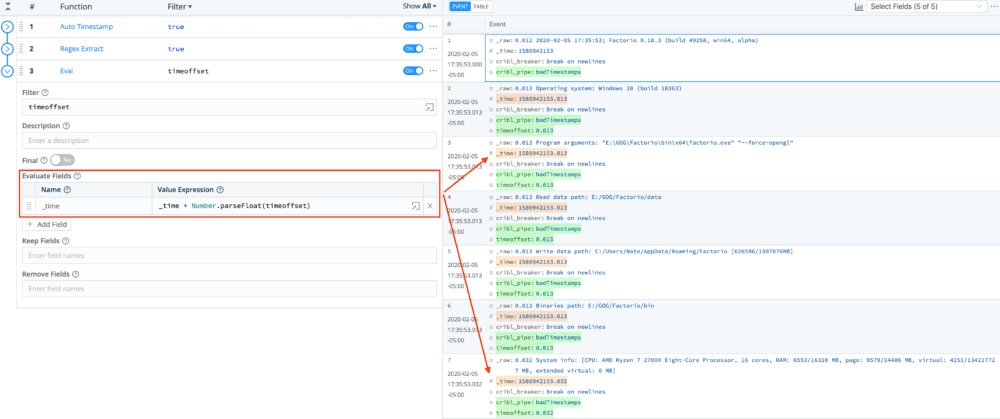Open the Auto Timestamp function link
Screen dimensions: 1000x419
[85, 27]
